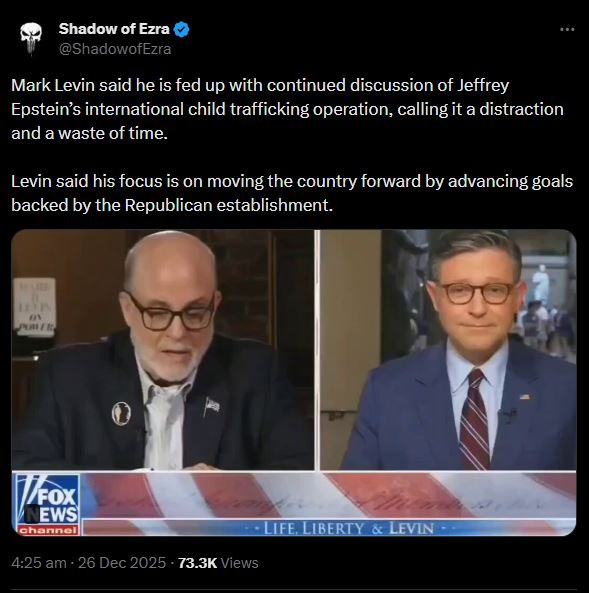This screenshot has width=589, height=593.
Task: Click the right video pane with blue-suited man
Action: [448, 350]
